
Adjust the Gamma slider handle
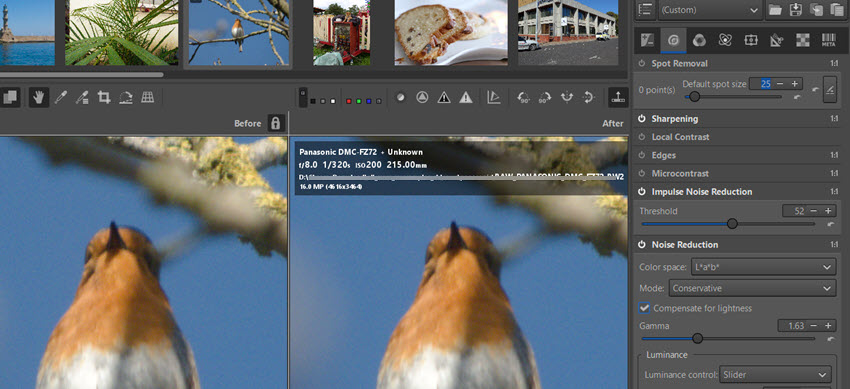[698, 339]
